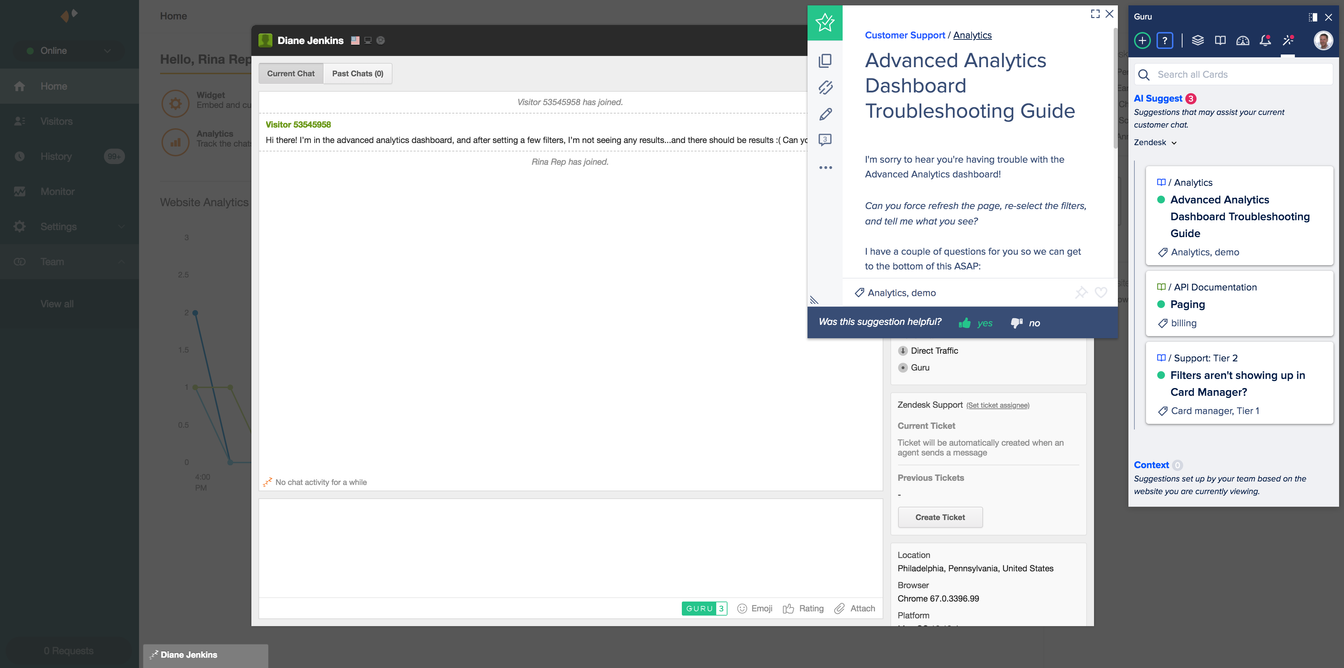
Task: Click in Search all Cards field
Action: pos(1235,74)
